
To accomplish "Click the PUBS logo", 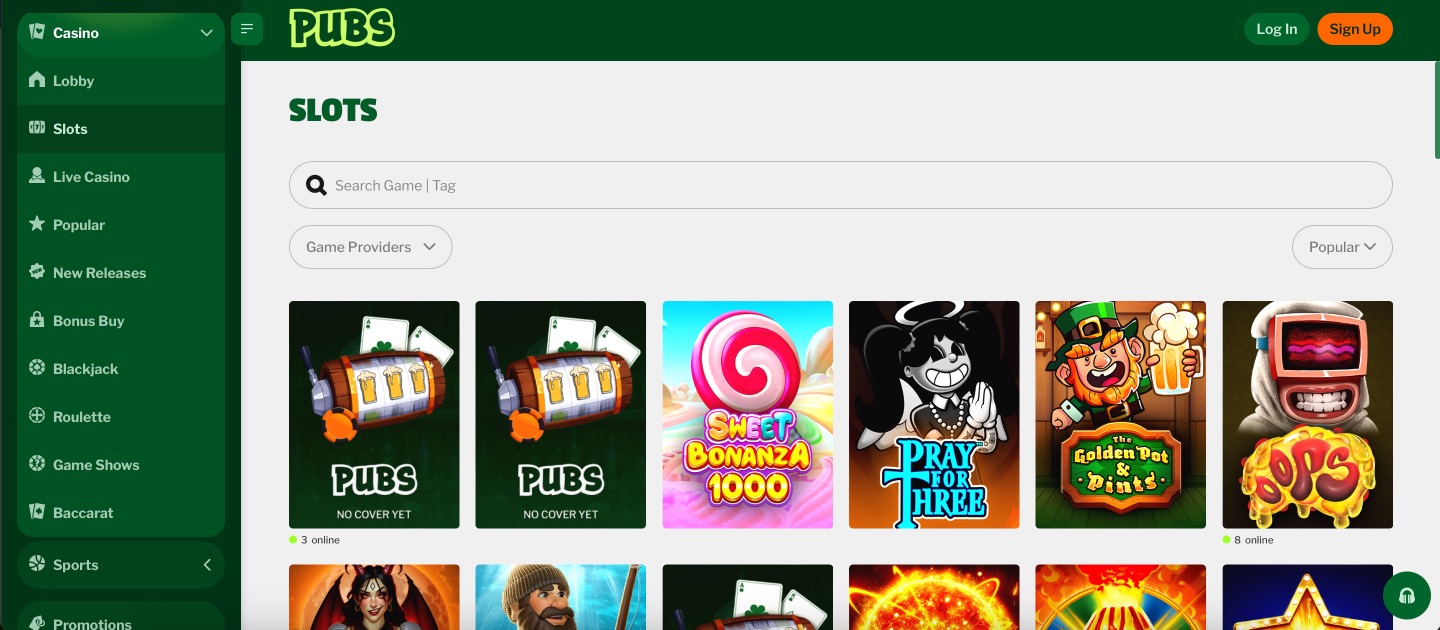I will (342, 28).
